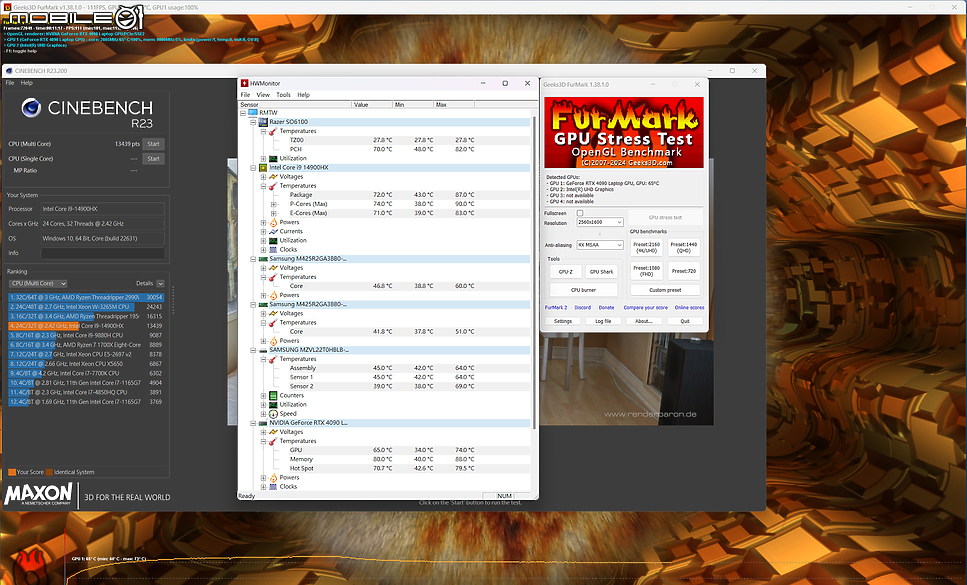Open the Cinebench File menu
The image size is (967, 585).
tap(10, 83)
